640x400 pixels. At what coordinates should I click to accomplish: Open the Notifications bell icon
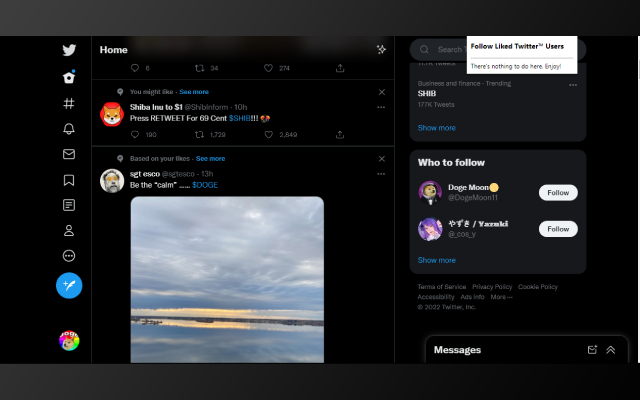coord(69,129)
